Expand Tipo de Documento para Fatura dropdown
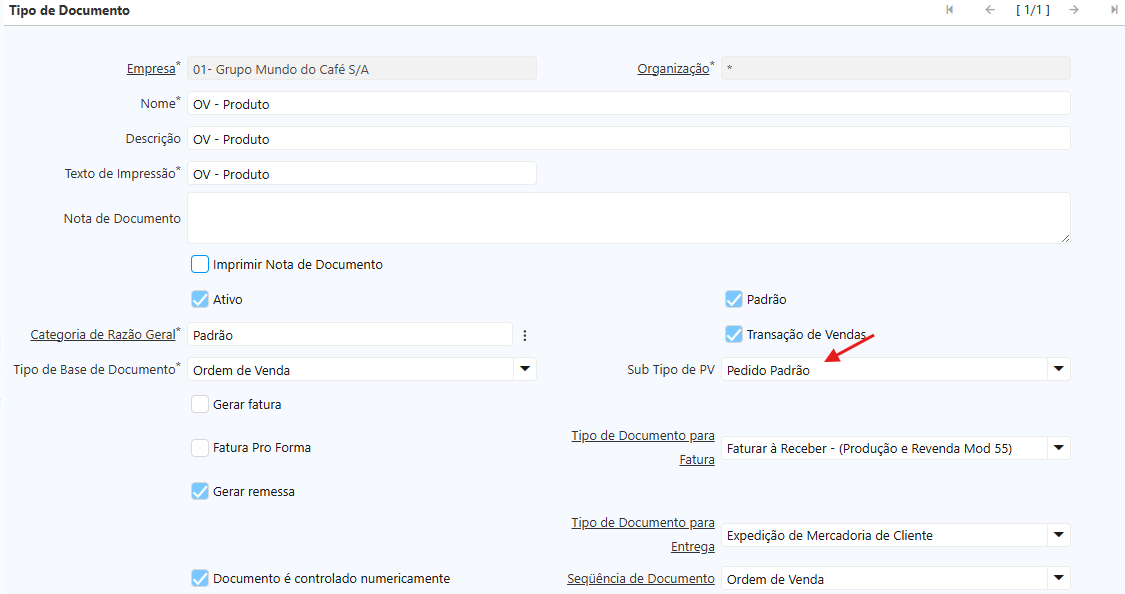 tap(1058, 448)
